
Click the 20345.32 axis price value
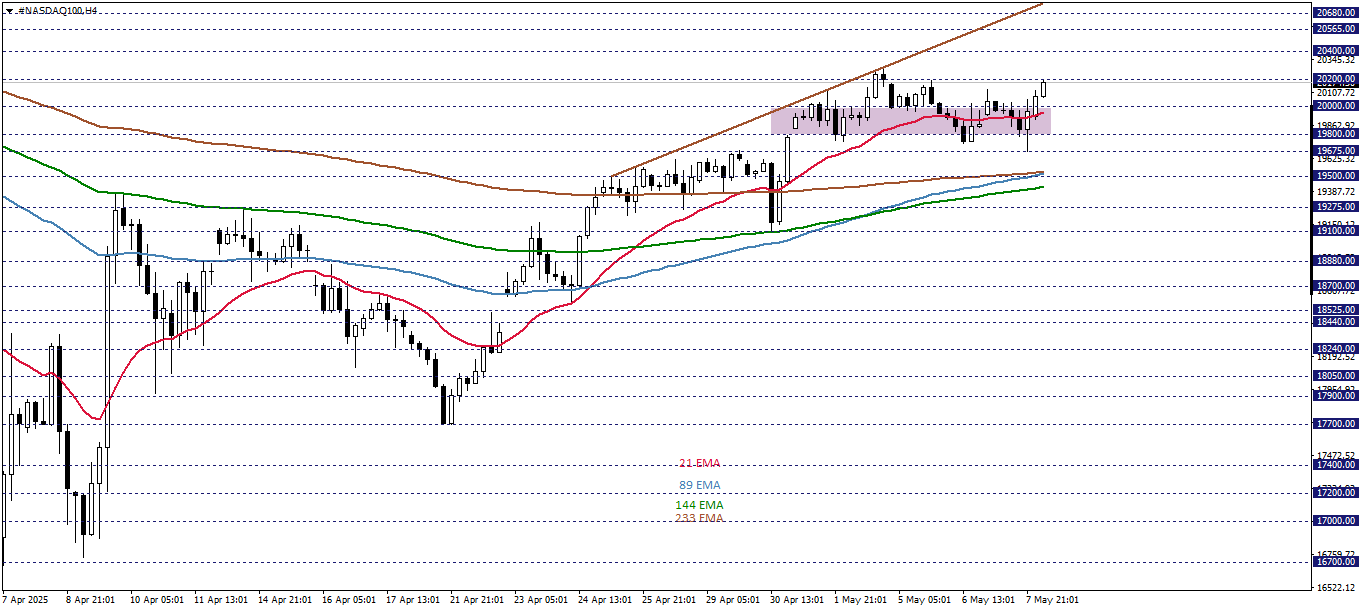pos(1336,61)
